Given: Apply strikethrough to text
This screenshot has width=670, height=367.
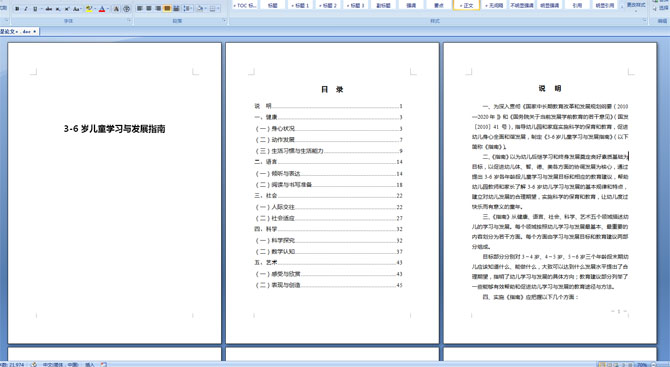Looking at the screenshot, I should pyautogui.click(x=49, y=9).
